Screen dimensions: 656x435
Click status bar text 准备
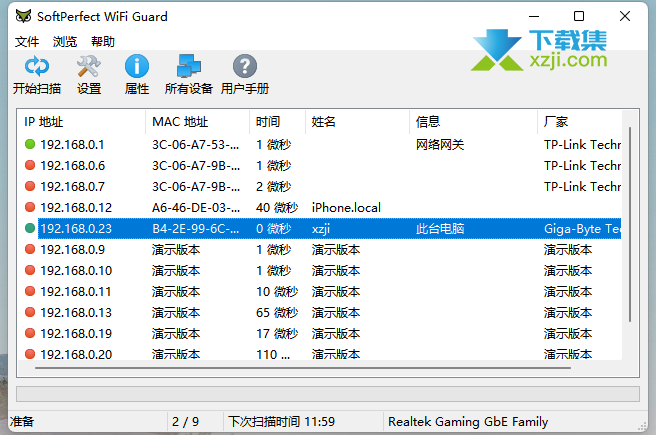point(22,421)
